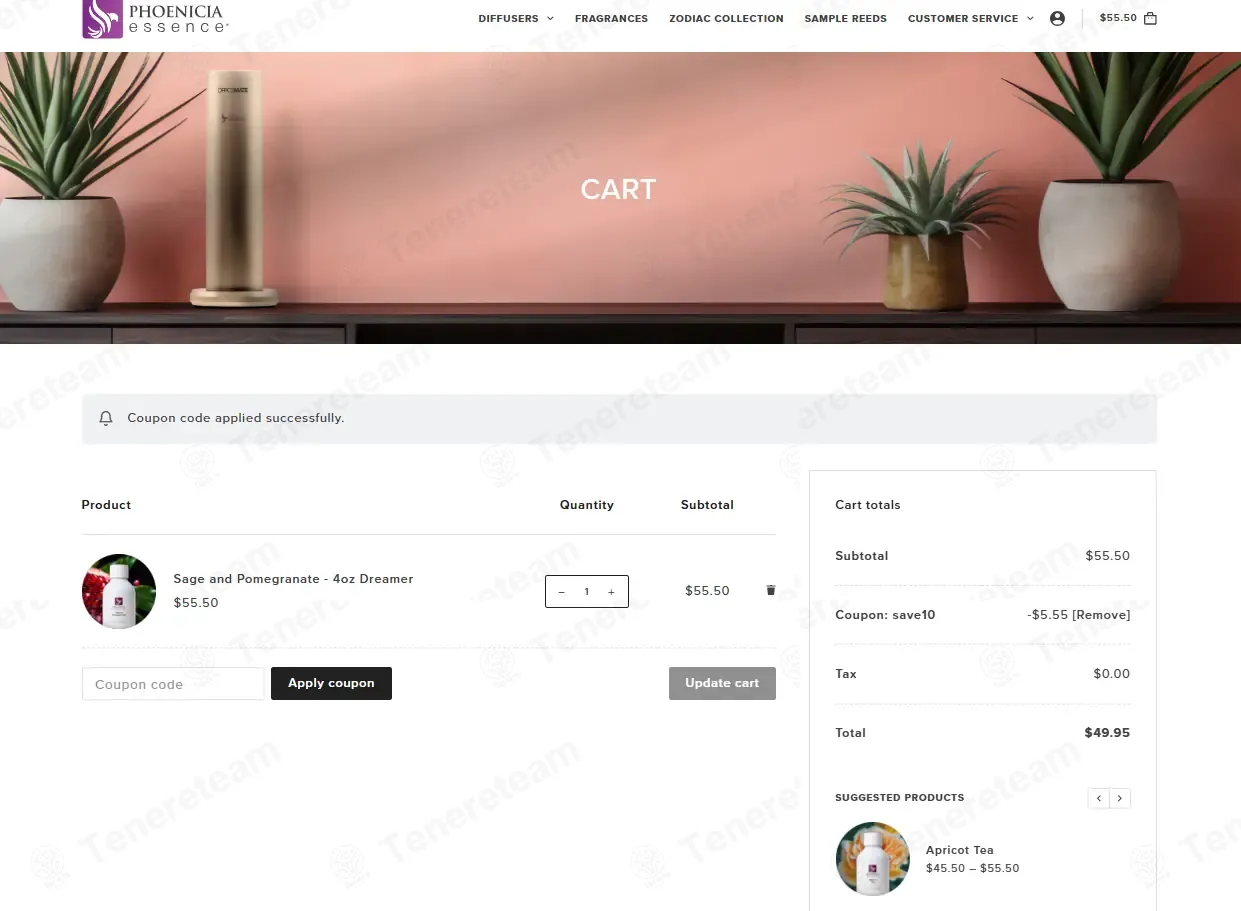Focus the Coupon code input field

(173, 684)
